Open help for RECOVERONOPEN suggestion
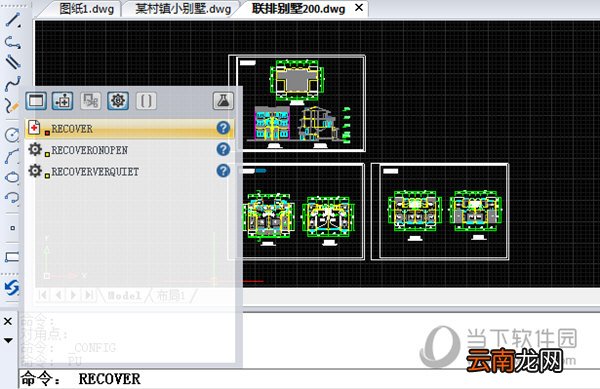This screenshot has height=389, width=600. (223, 150)
